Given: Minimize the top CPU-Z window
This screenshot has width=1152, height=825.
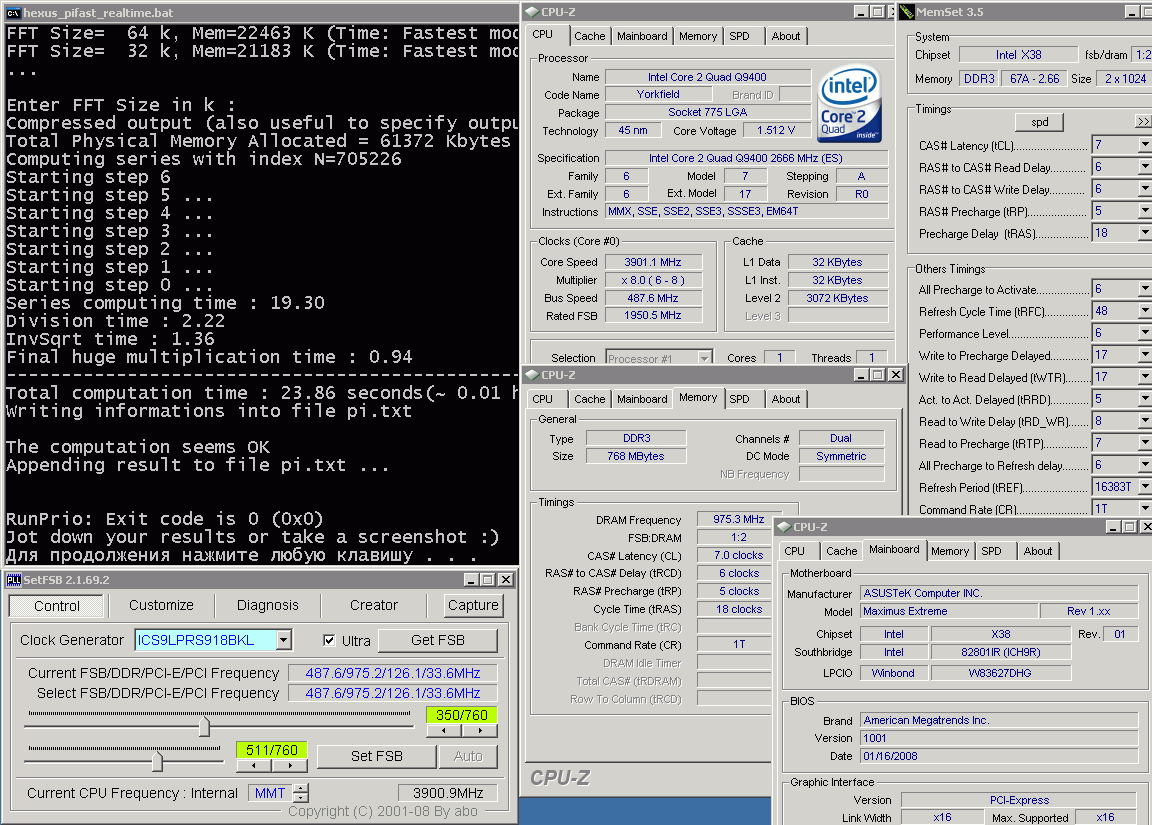Looking at the screenshot, I should coord(862,12).
